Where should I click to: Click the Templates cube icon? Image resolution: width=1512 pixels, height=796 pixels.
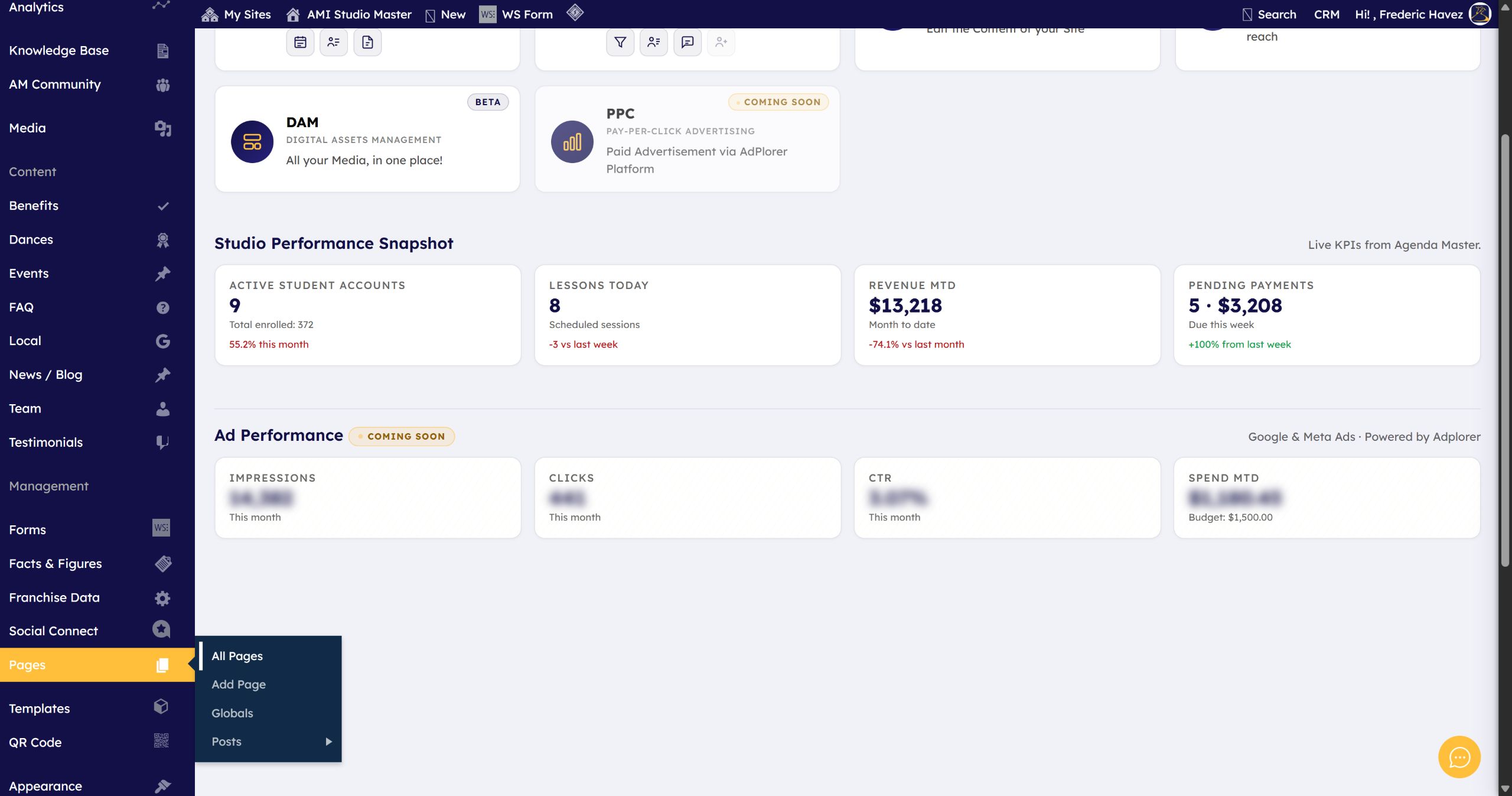click(x=161, y=706)
